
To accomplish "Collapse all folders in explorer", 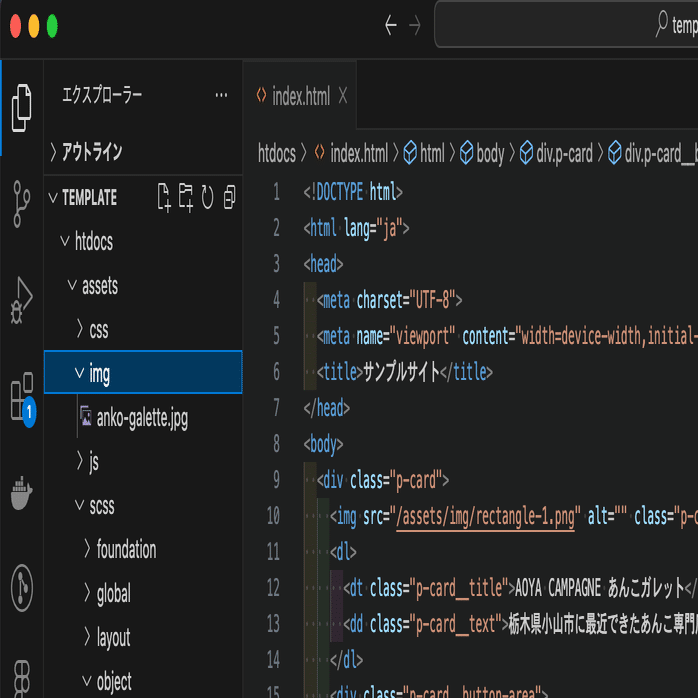I will (230, 197).
